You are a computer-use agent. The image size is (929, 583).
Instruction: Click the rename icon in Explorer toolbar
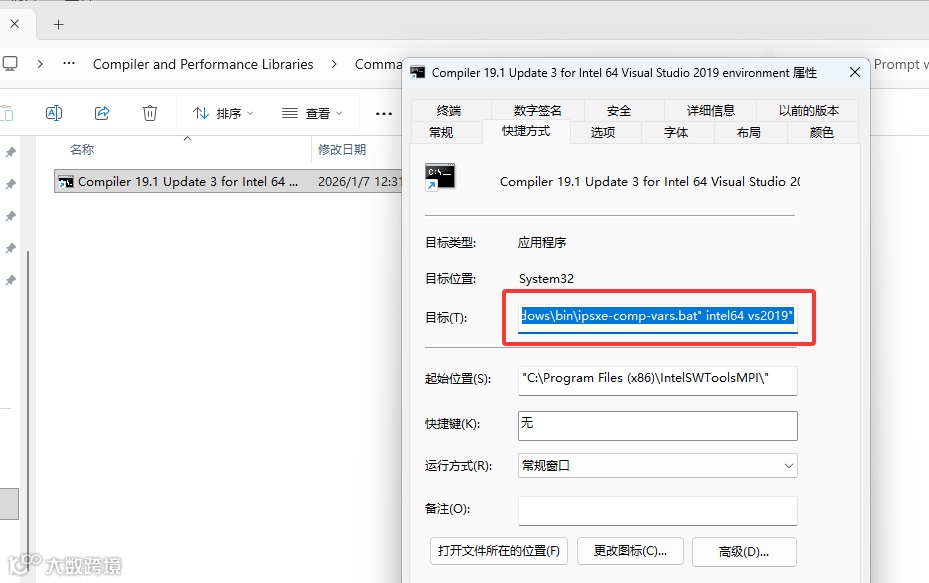[54, 113]
